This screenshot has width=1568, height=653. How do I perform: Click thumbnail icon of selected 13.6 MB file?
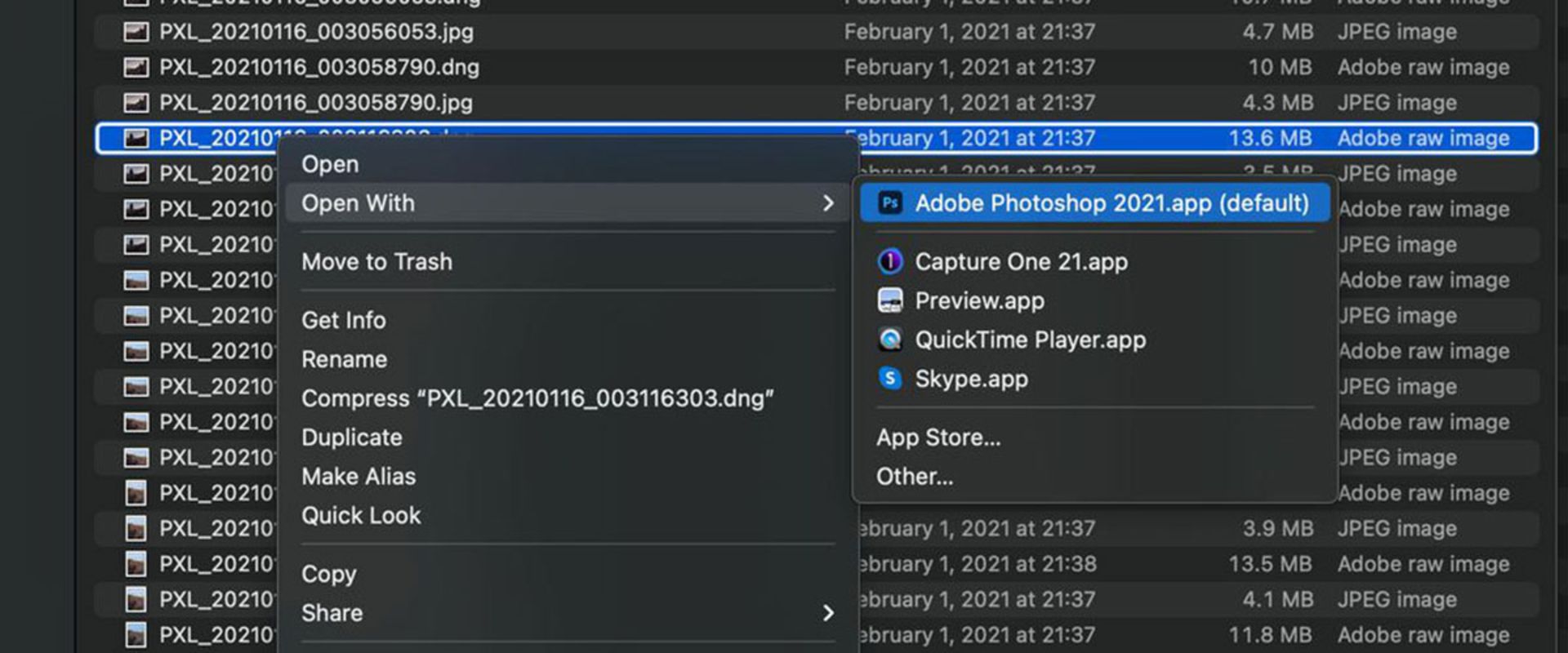(136, 139)
